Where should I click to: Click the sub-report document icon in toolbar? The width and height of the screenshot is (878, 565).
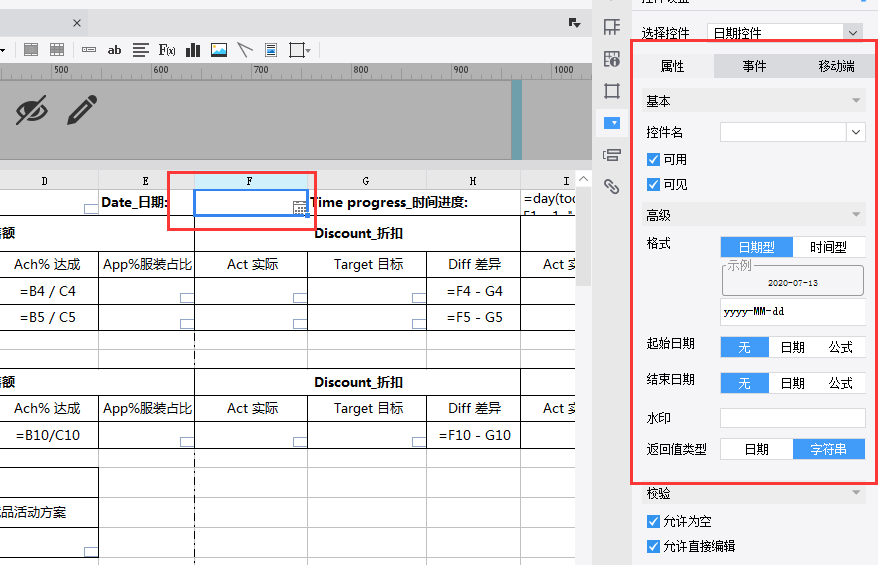click(x=271, y=50)
